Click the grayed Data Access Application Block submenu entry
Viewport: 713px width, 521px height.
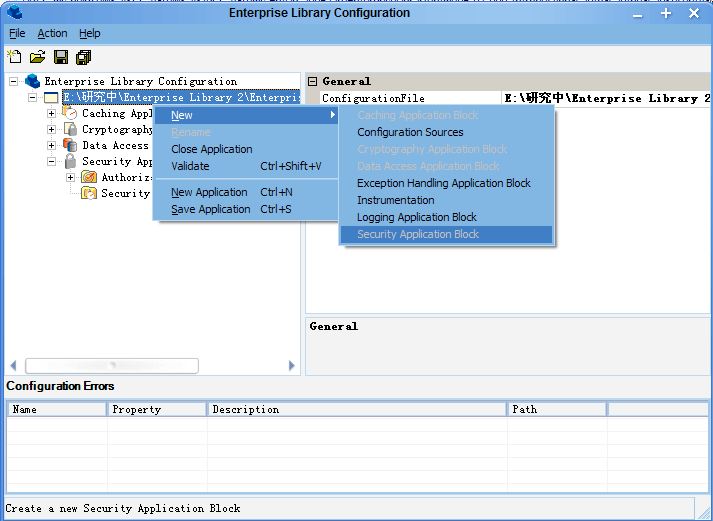point(447,166)
